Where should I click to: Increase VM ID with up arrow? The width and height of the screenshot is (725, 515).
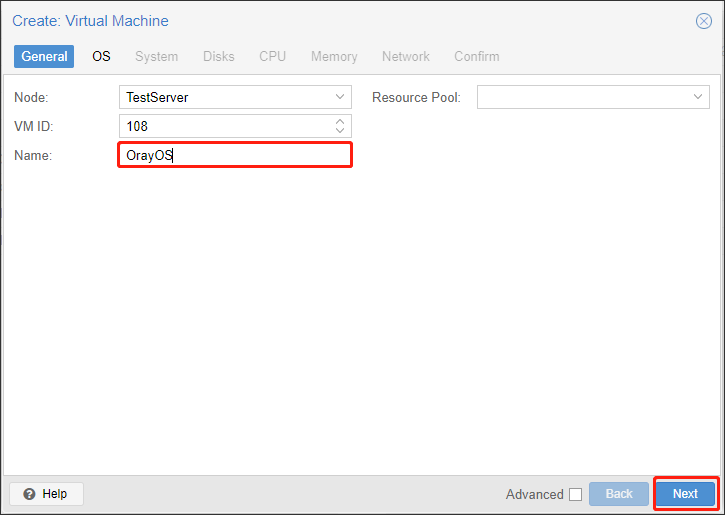pos(340,122)
